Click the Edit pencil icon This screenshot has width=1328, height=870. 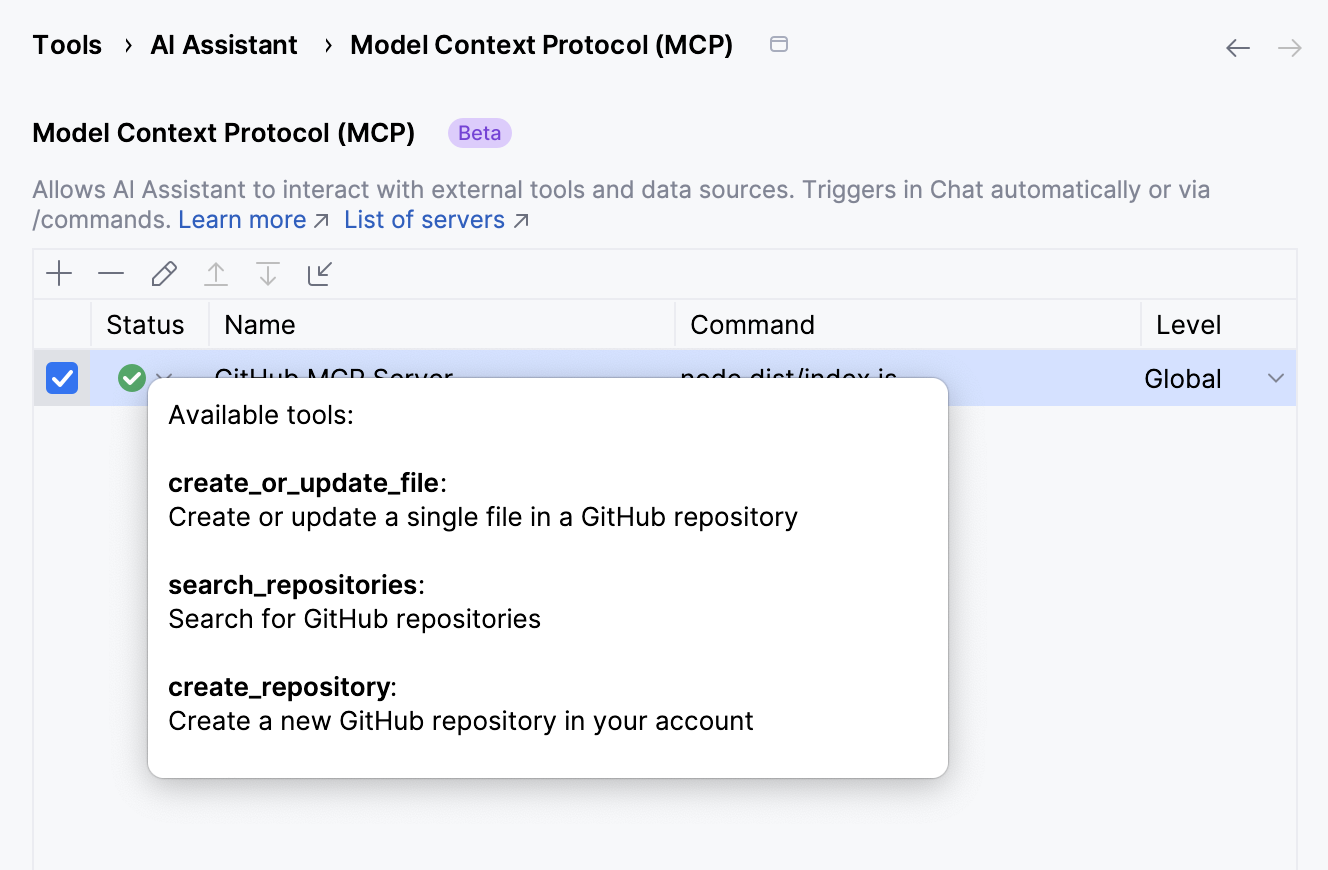point(164,274)
